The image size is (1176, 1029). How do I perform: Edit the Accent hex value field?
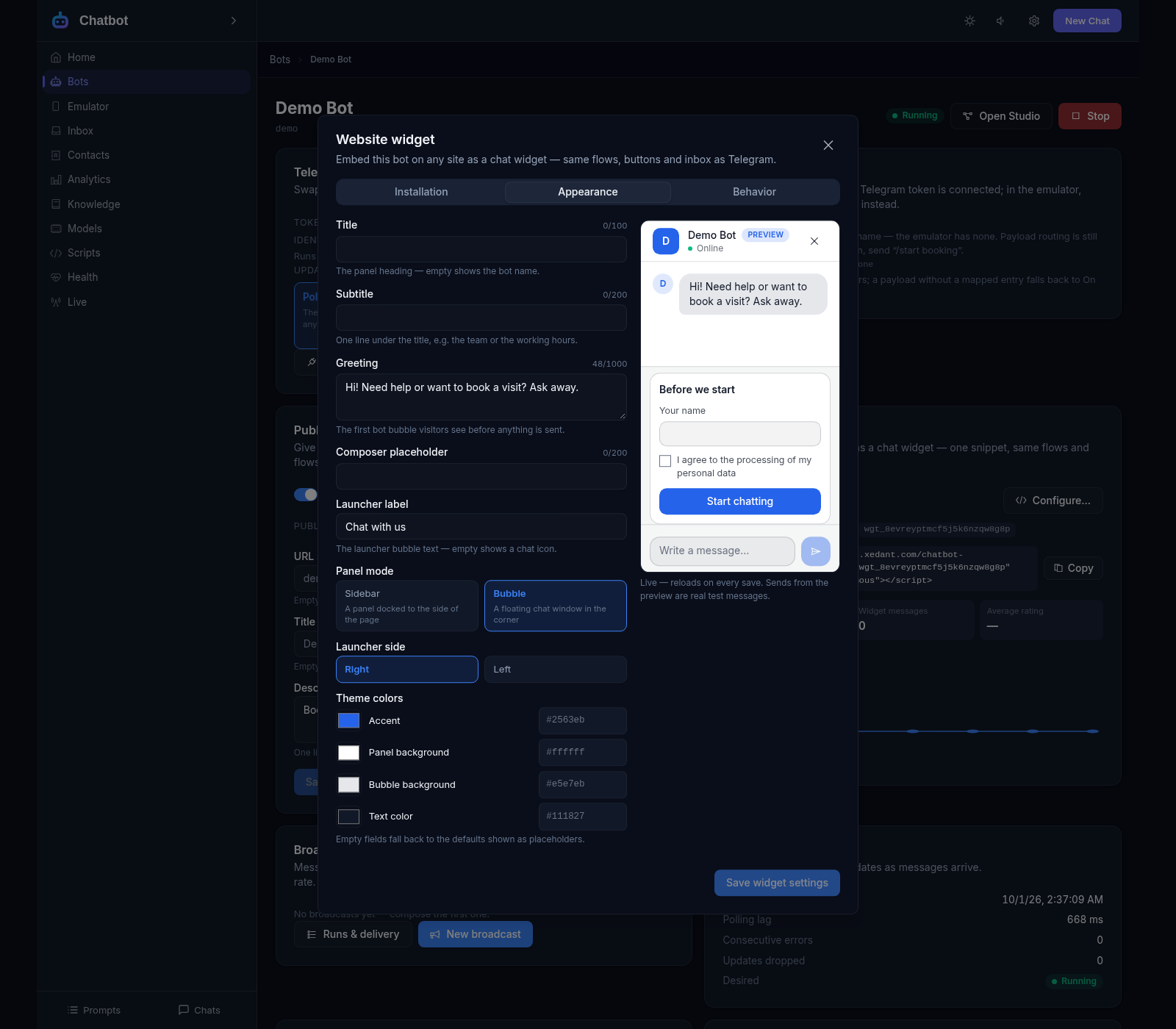pos(583,720)
